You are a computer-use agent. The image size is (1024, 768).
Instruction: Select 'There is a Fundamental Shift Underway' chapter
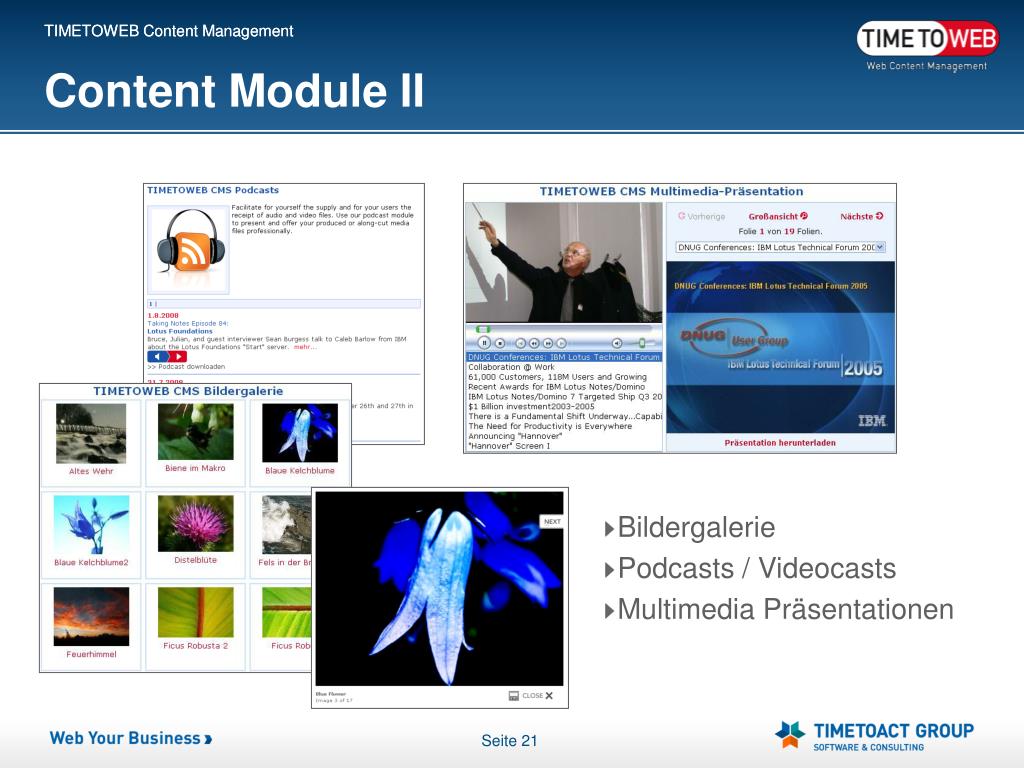[x=565, y=416]
